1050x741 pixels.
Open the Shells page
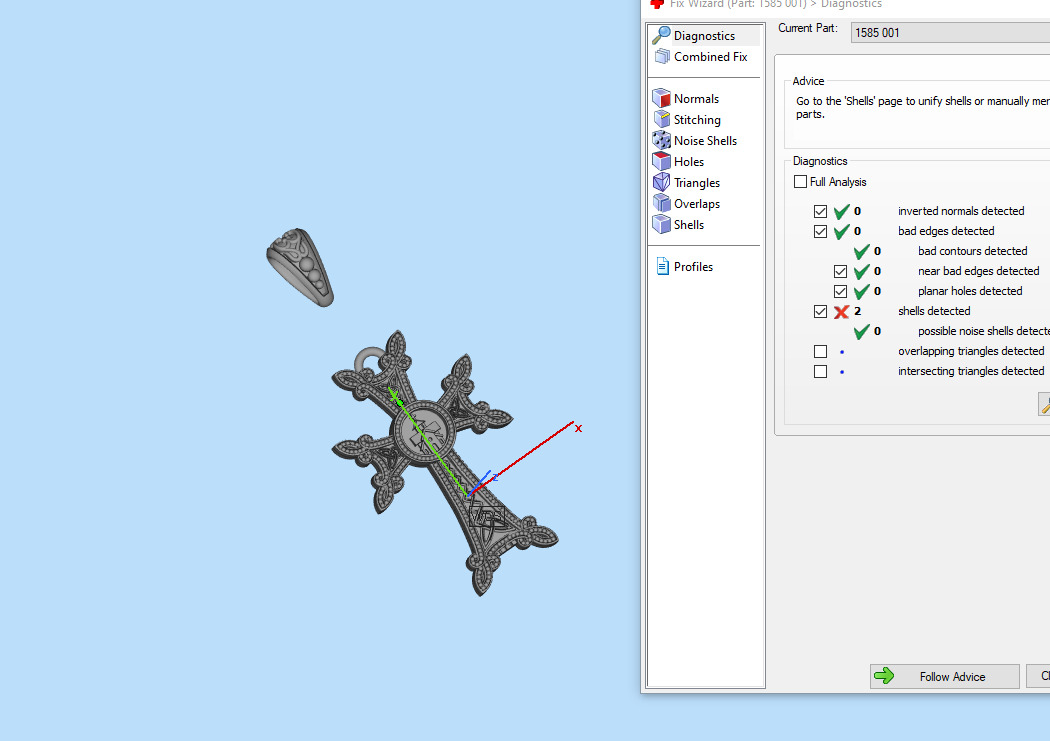[x=688, y=224]
